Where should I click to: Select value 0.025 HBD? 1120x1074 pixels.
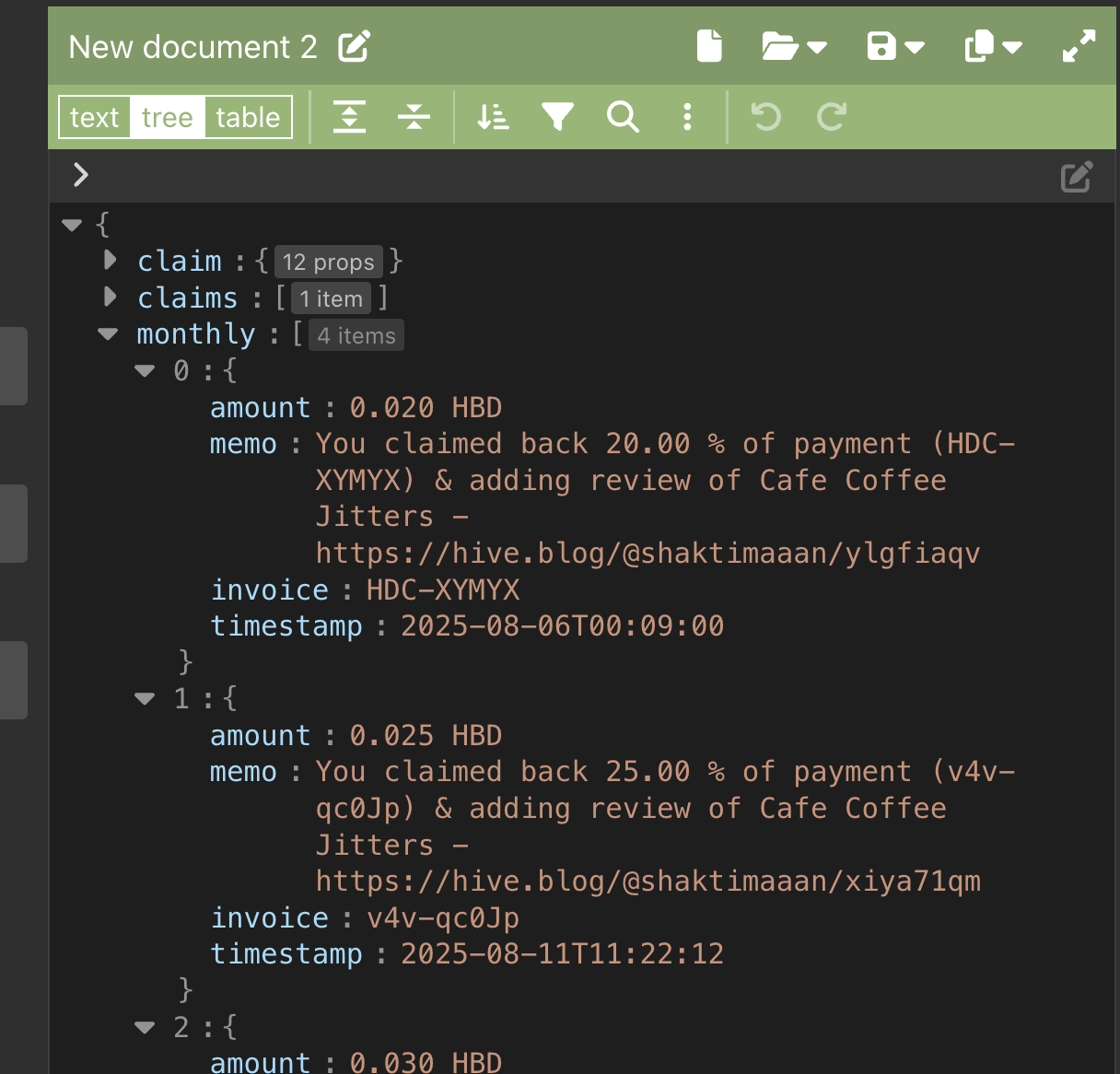(426, 735)
